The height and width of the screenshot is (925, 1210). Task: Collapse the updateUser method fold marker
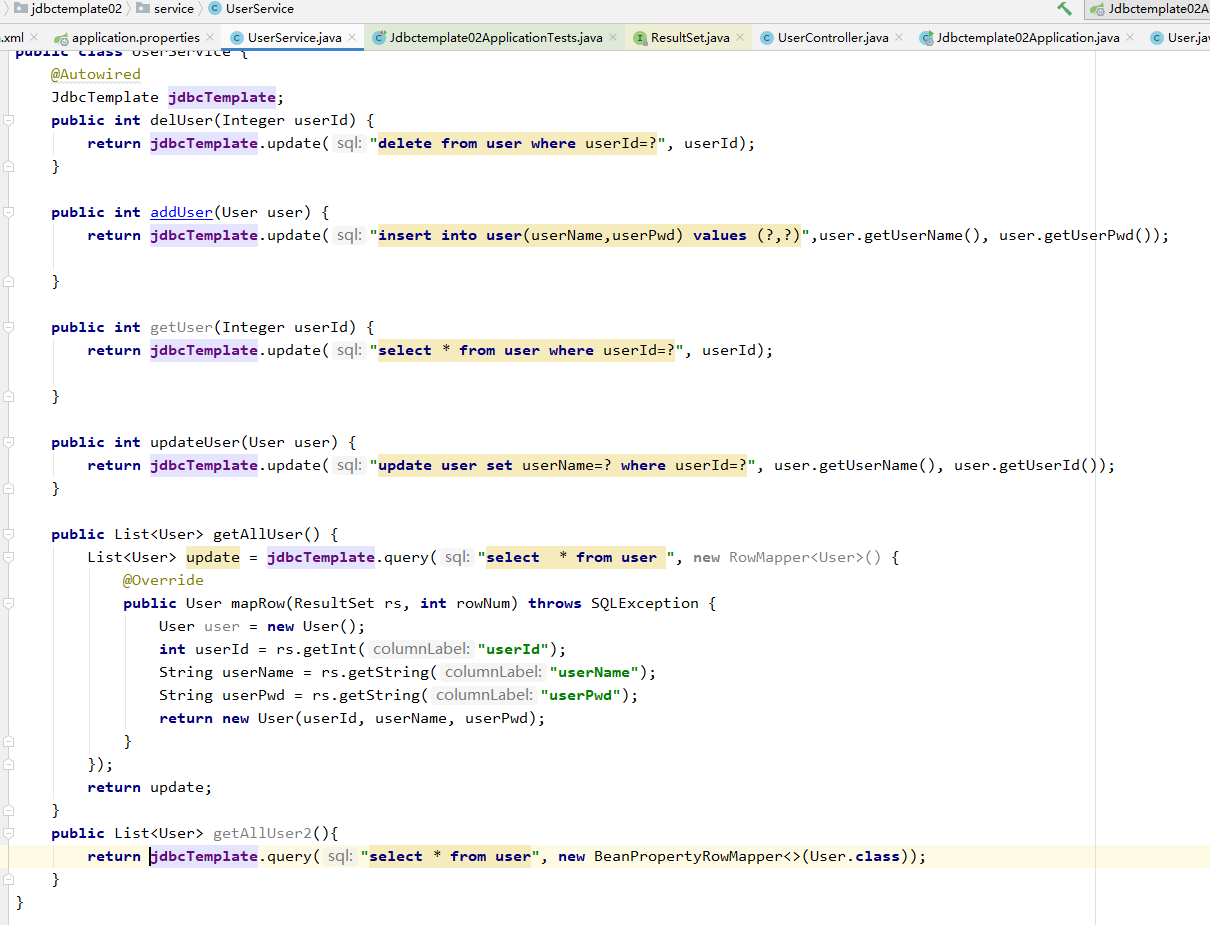pyautogui.click(x=8, y=442)
